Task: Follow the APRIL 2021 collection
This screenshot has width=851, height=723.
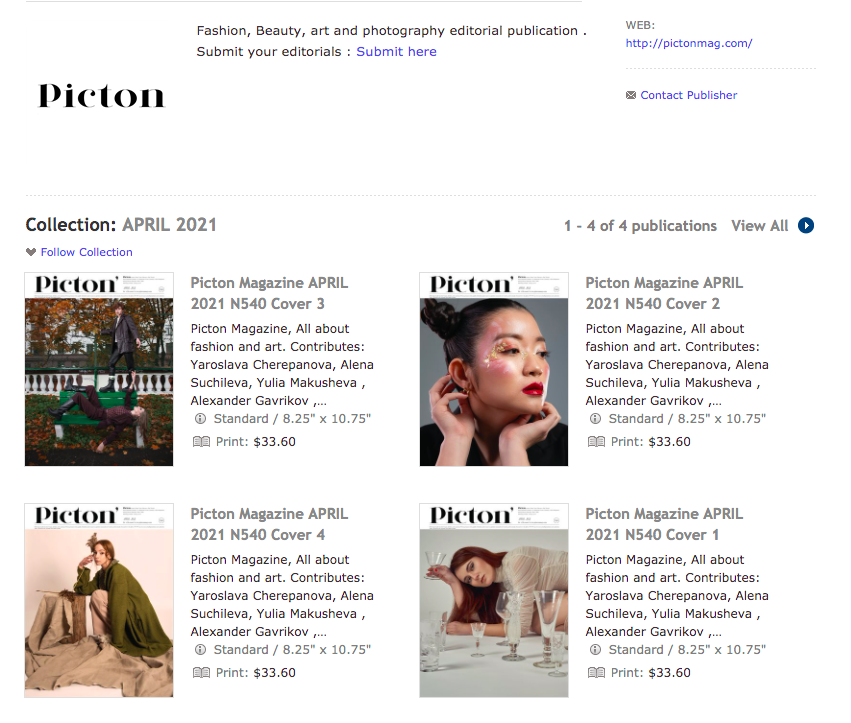Action: click(86, 252)
